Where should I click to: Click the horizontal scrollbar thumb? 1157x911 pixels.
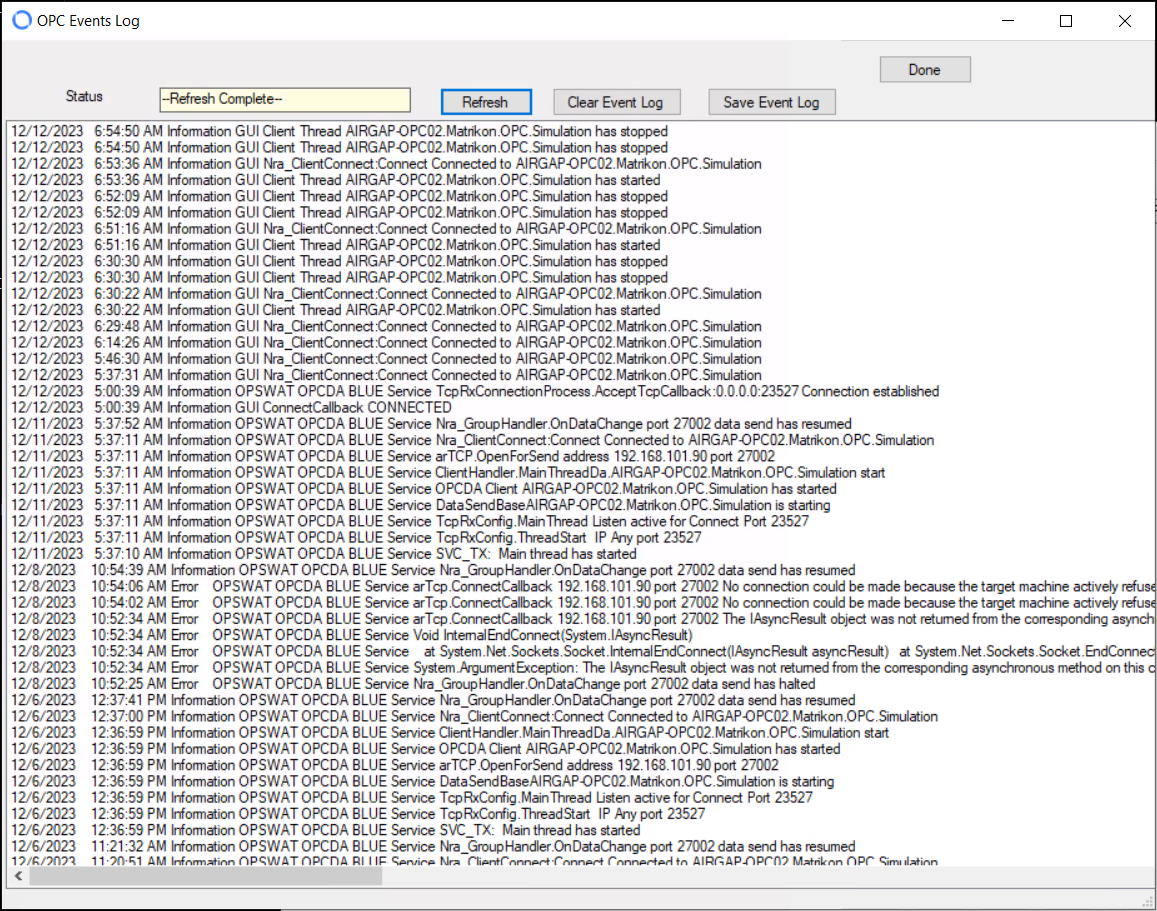coord(205,876)
